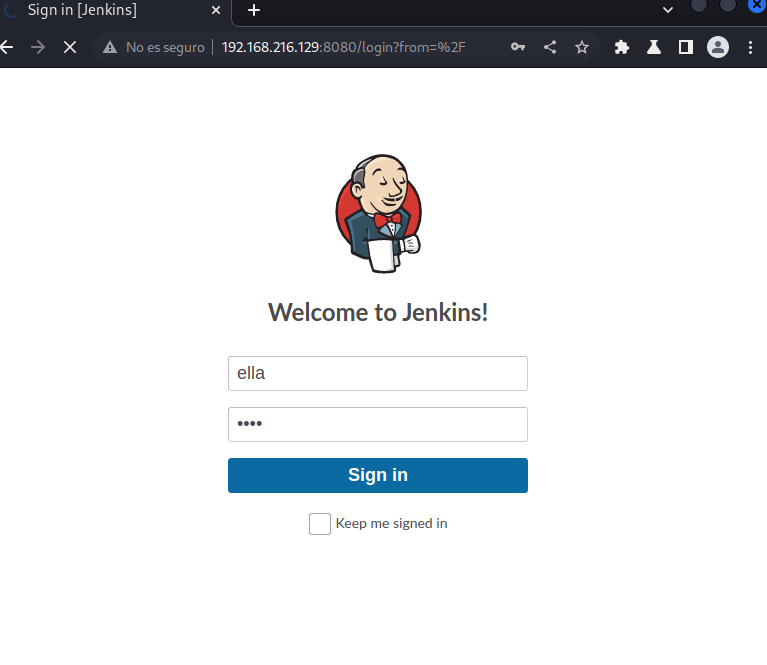
Task: Stop page loading with the X button
Action: (x=70, y=47)
